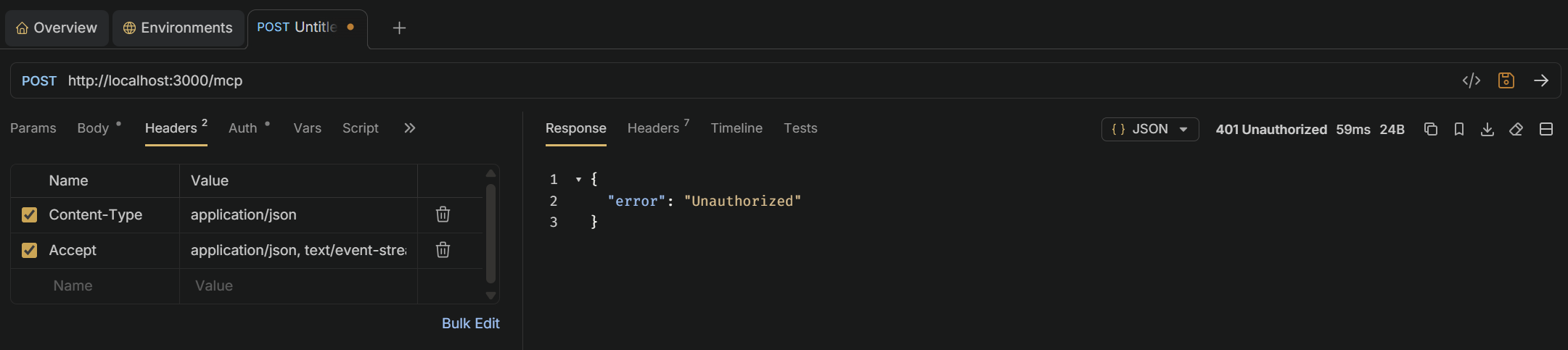Open a new request tab with plus
Screen dimensions: 1568x350
[399, 28]
